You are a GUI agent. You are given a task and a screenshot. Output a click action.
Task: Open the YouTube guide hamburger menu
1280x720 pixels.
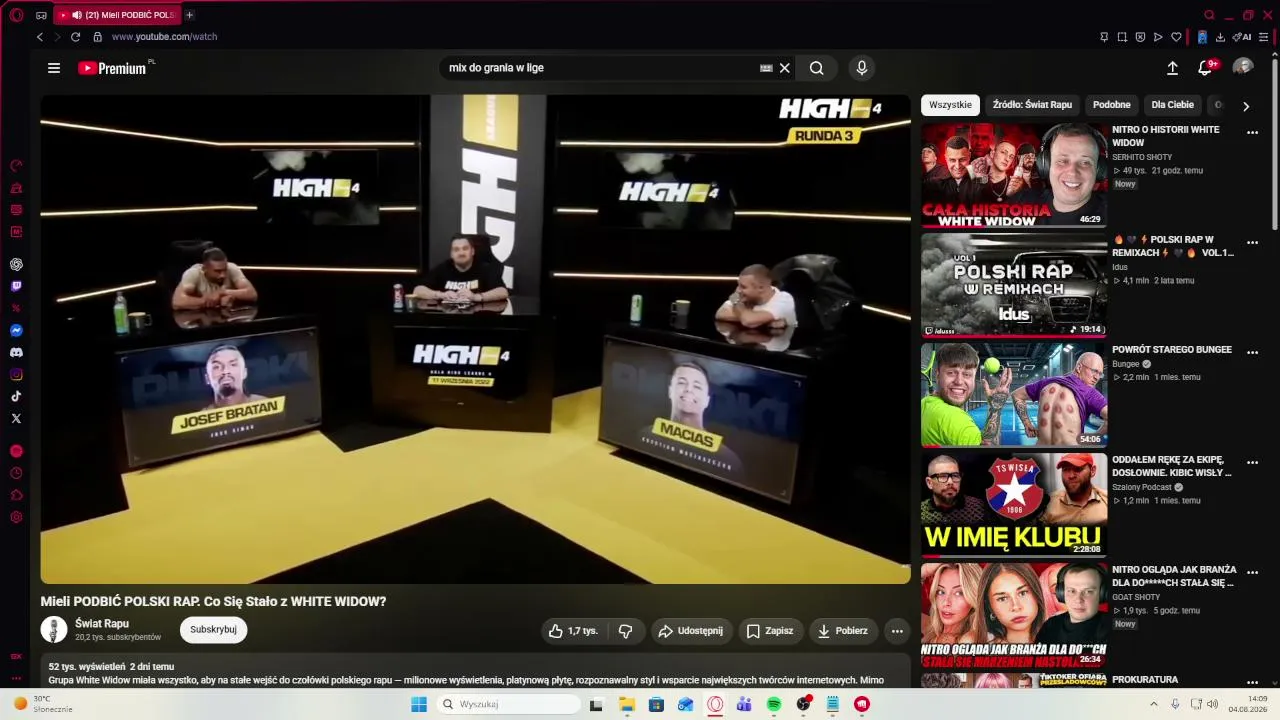54,68
